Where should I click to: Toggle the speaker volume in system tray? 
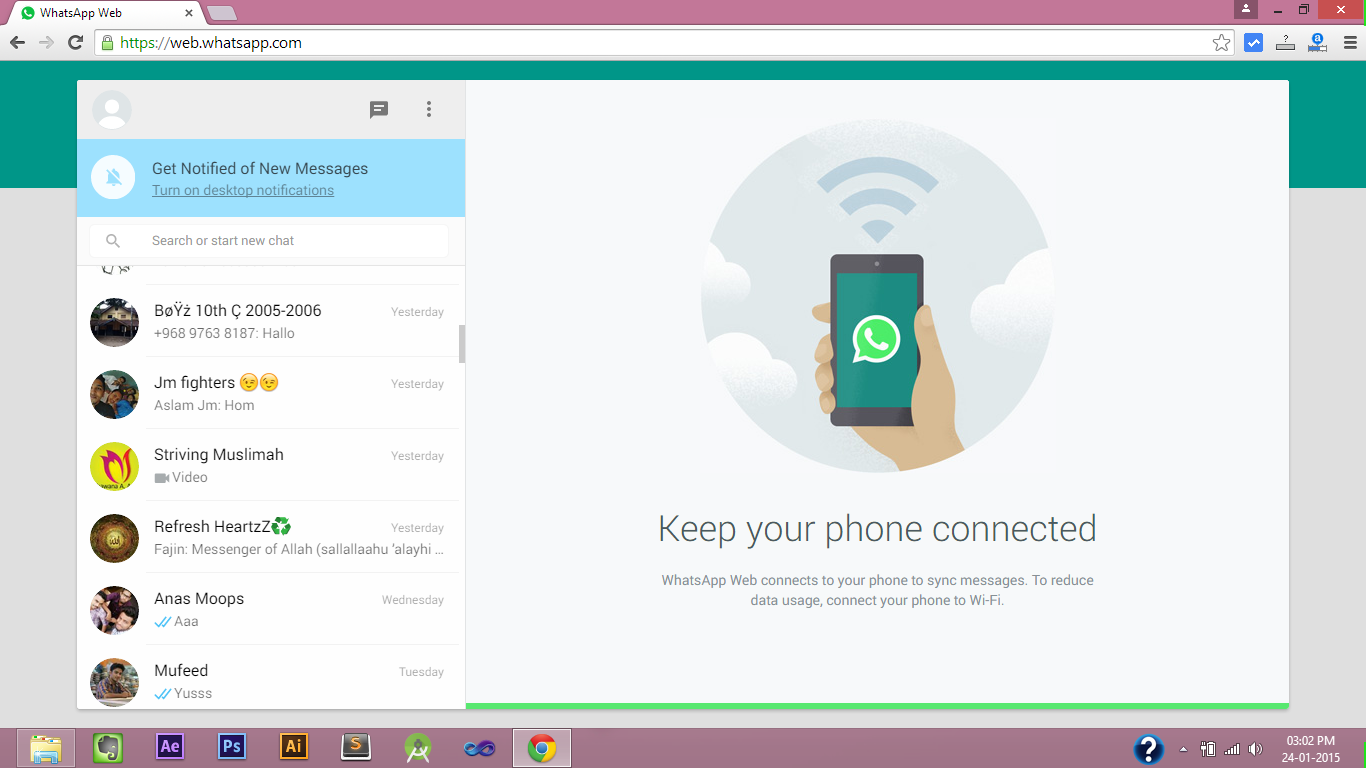click(x=1255, y=748)
